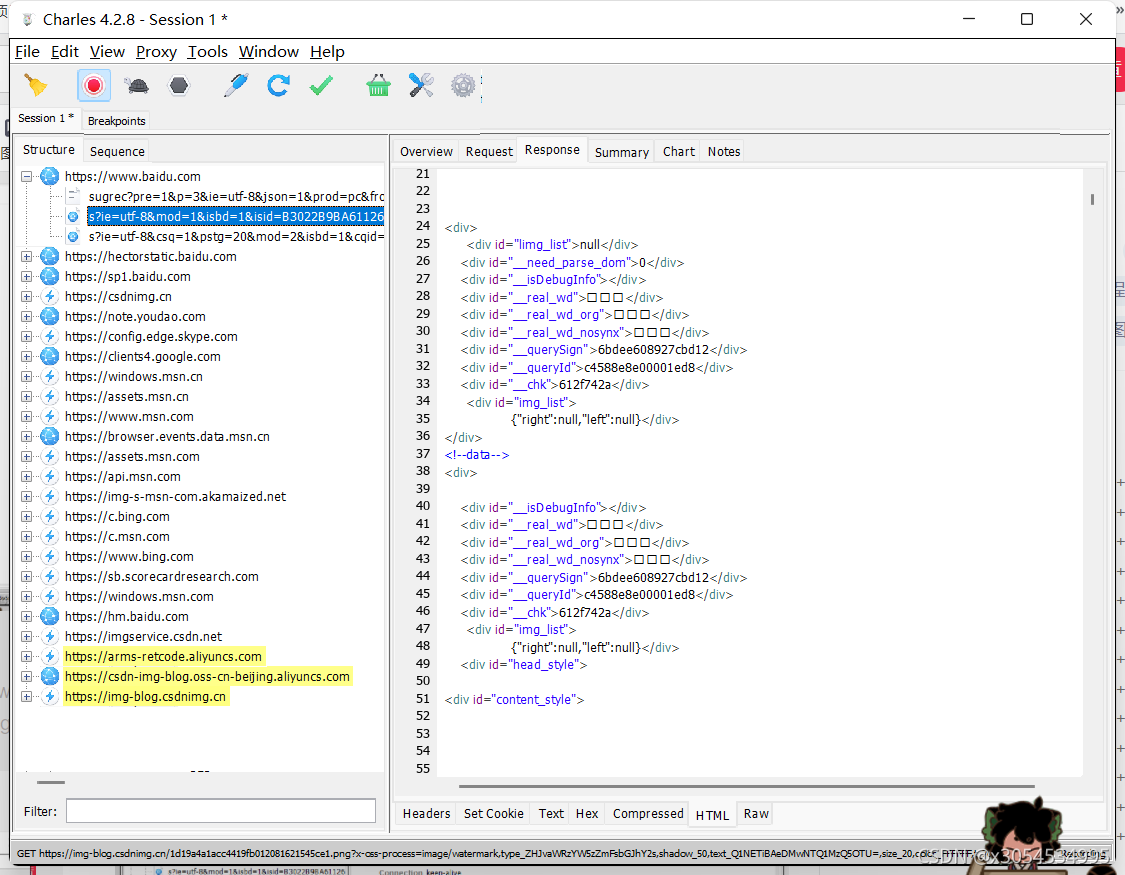Open the Settings gear icon
1125x875 pixels.
click(463, 85)
